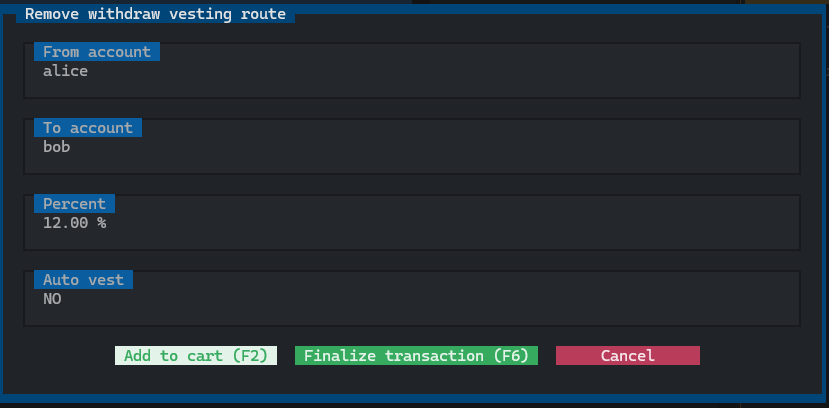Select the Percent field label
Image resolution: width=829 pixels, height=408 pixels.
74,204
